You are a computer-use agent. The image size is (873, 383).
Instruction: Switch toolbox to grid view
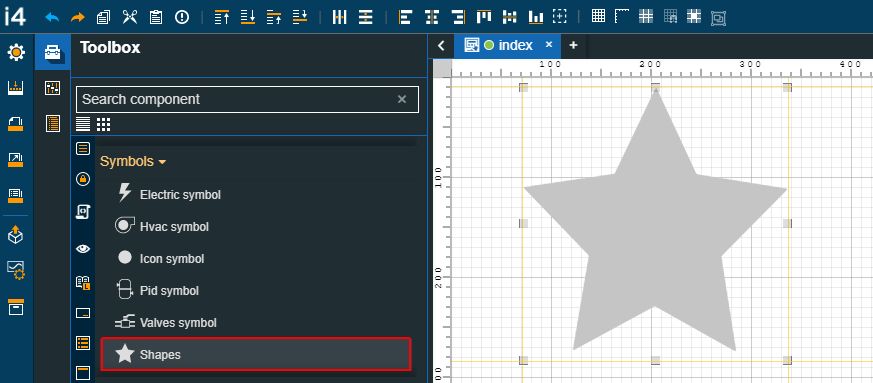104,124
